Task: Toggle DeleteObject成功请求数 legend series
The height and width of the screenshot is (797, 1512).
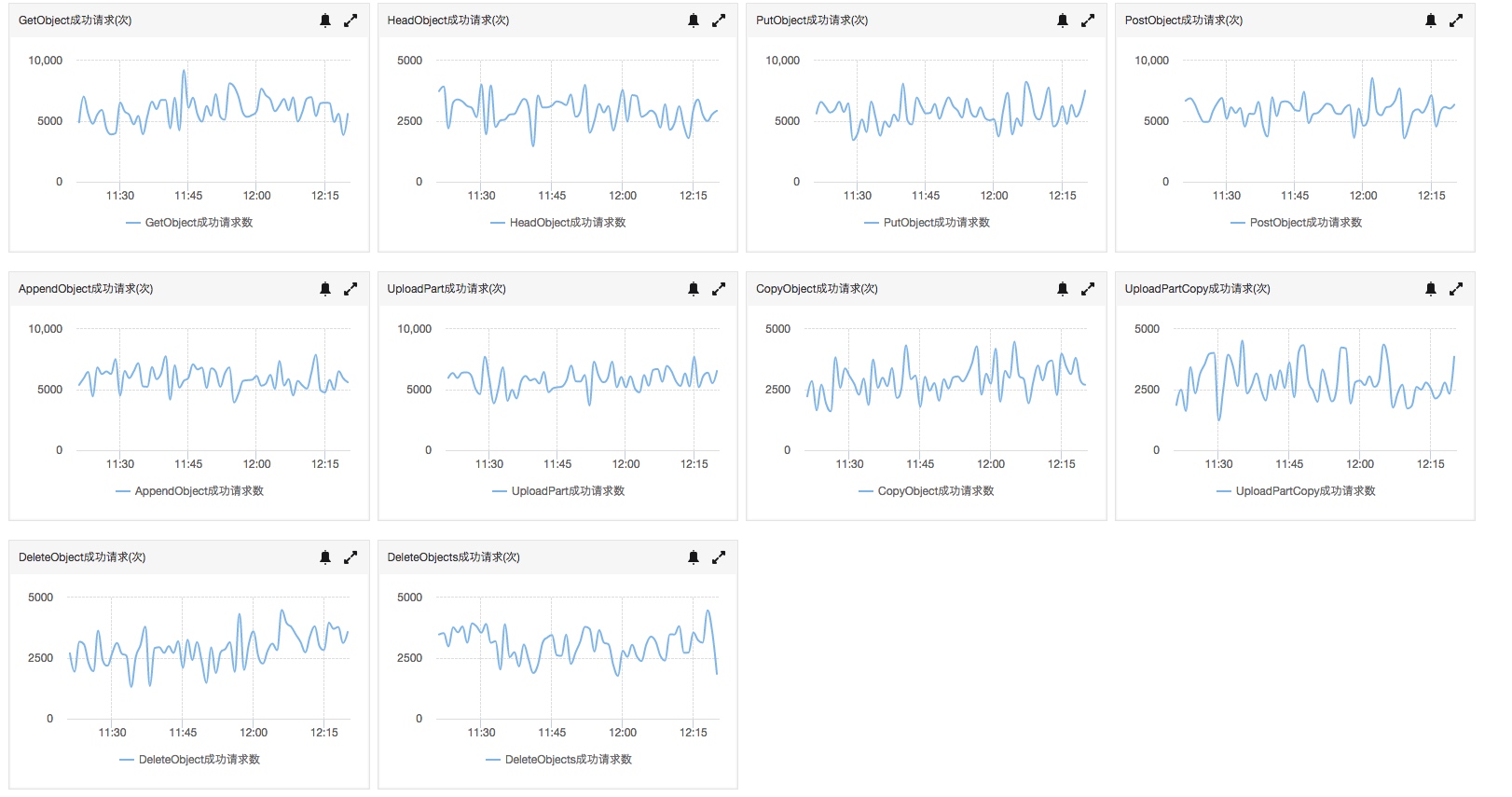Action: click(189, 760)
